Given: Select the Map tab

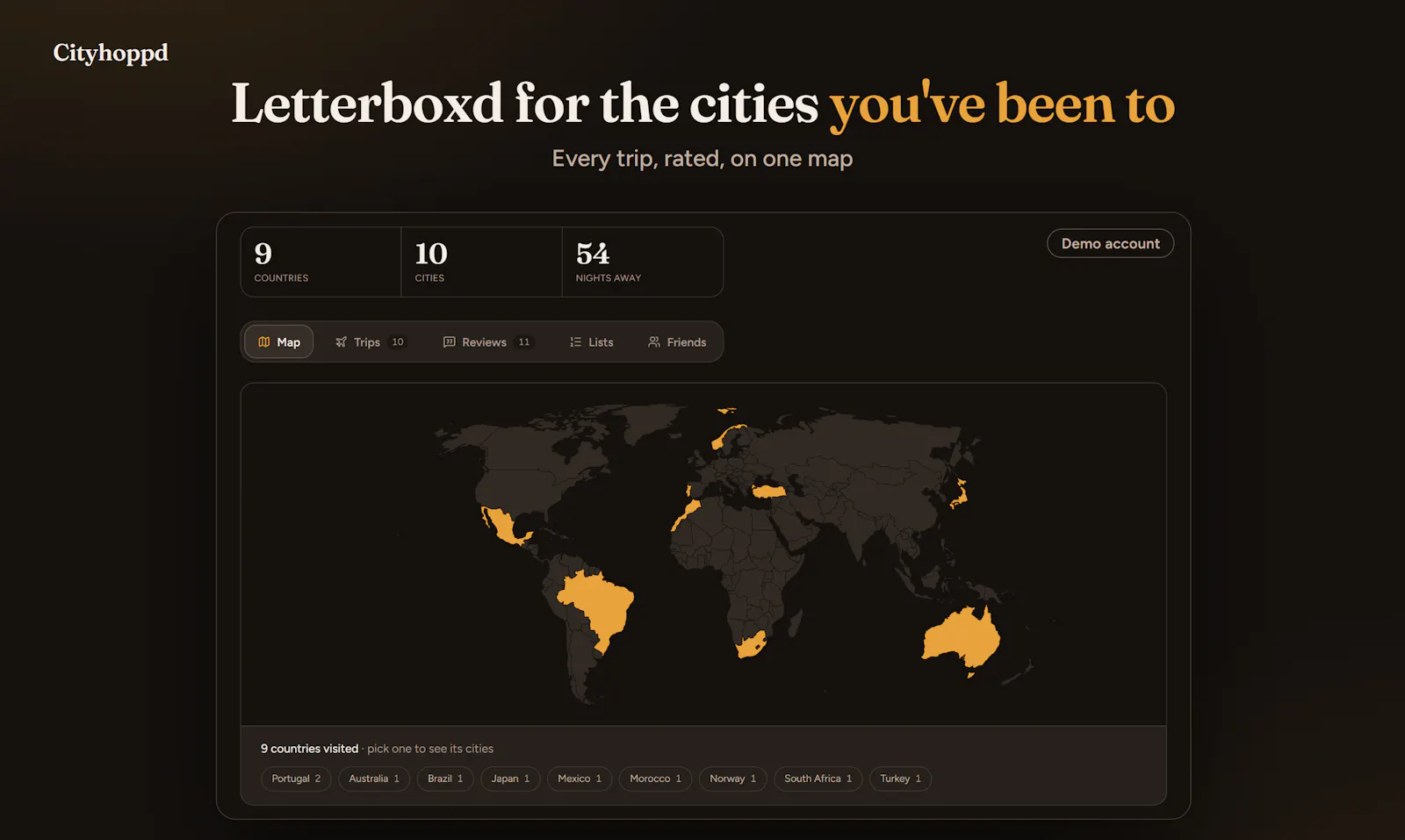Looking at the screenshot, I should pos(279,342).
